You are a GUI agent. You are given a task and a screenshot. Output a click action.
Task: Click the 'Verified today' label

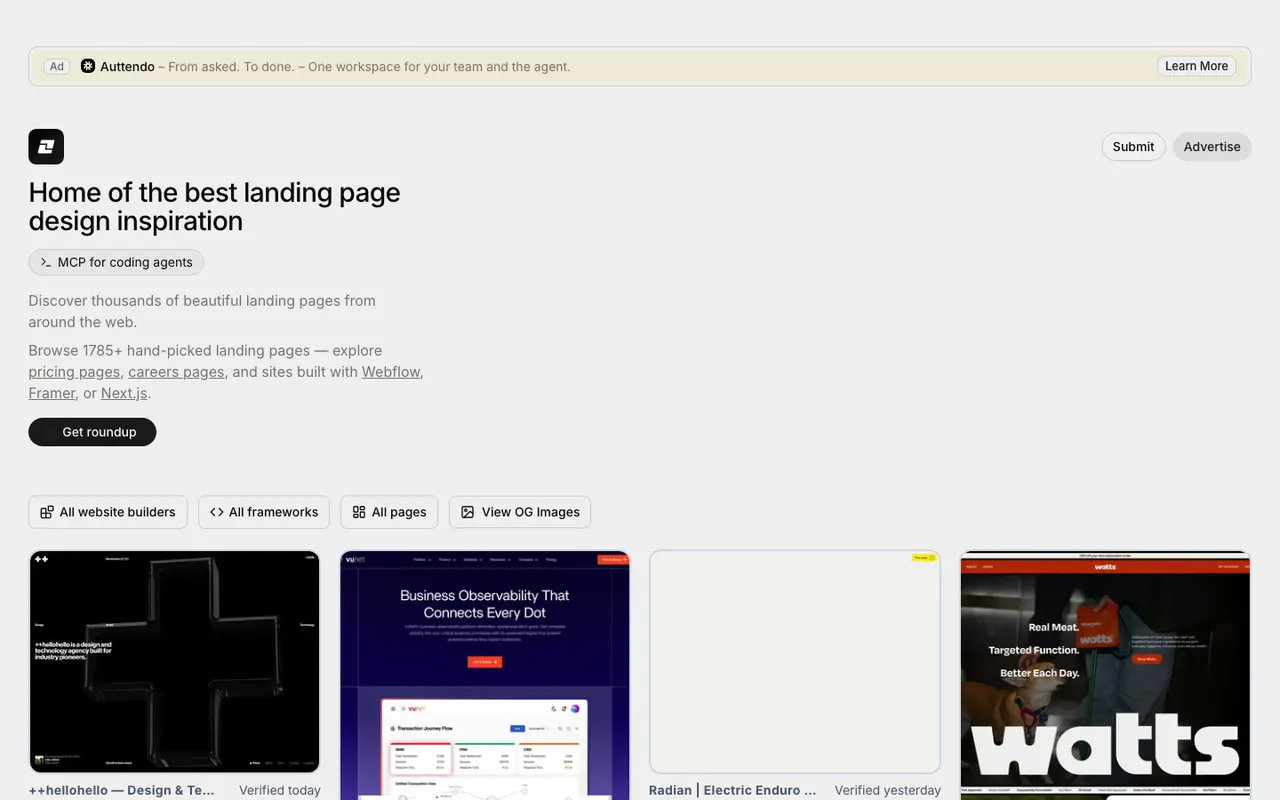click(x=280, y=790)
